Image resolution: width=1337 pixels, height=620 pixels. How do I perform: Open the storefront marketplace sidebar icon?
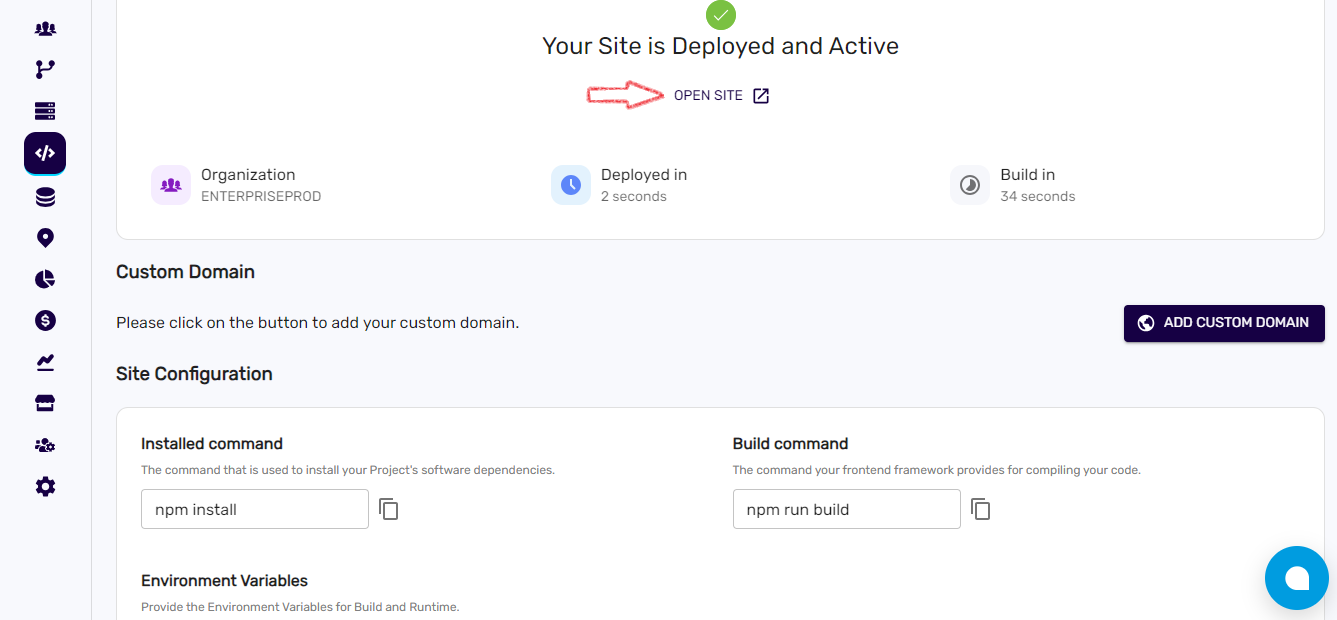click(x=45, y=403)
